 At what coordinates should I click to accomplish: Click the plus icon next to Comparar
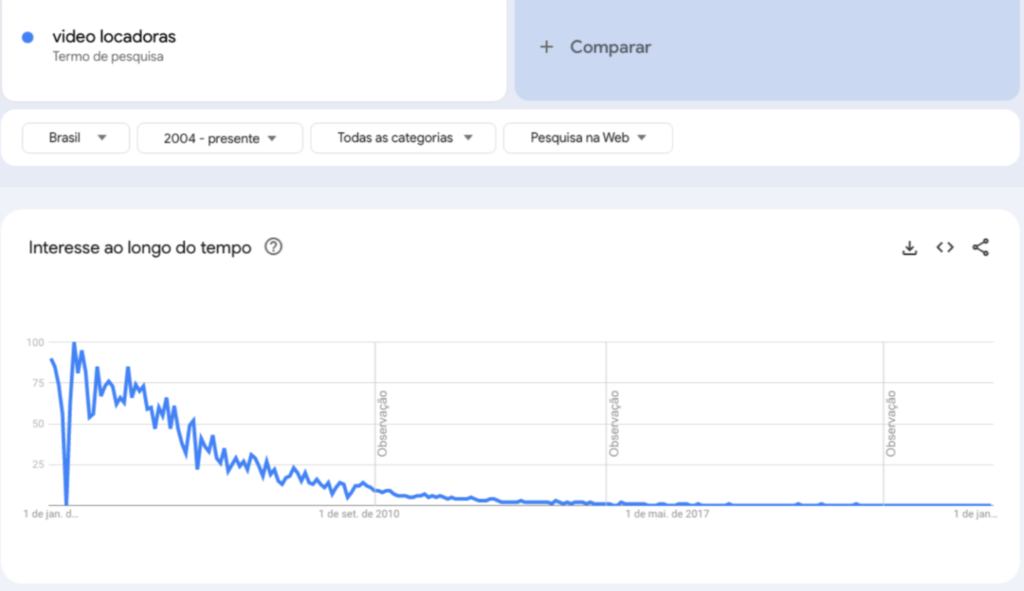click(x=548, y=47)
